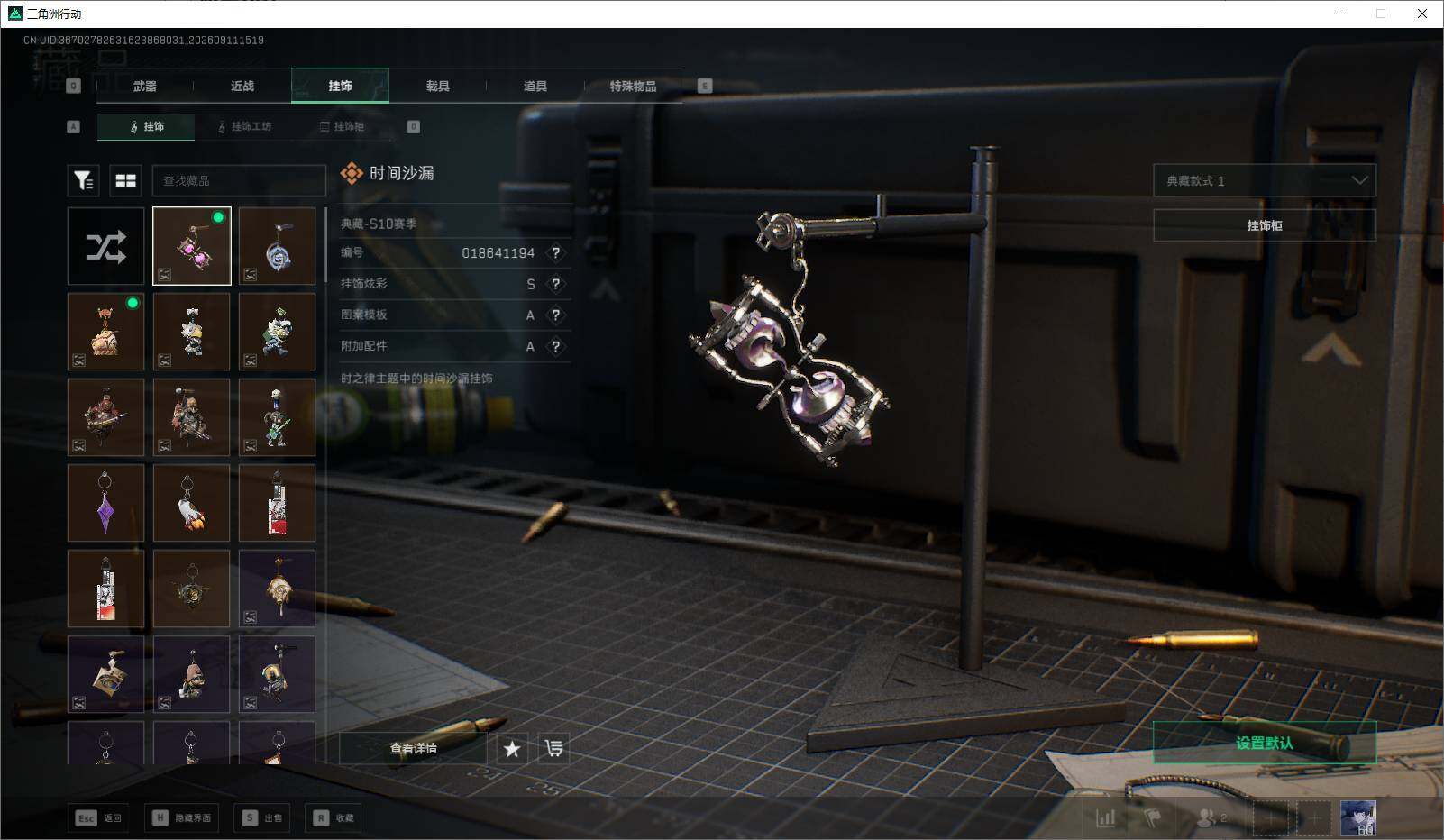Select the 挂饰 main category tab

[341, 86]
